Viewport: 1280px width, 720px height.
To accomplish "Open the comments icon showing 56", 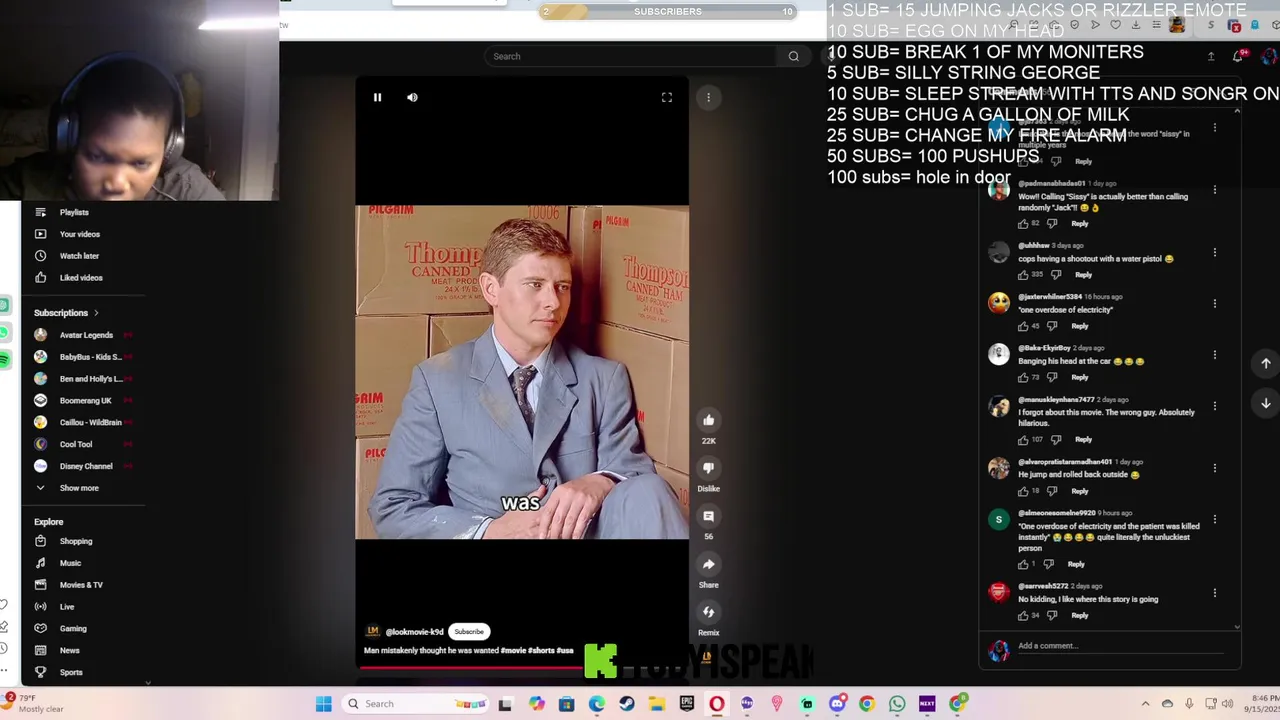I will (708, 516).
